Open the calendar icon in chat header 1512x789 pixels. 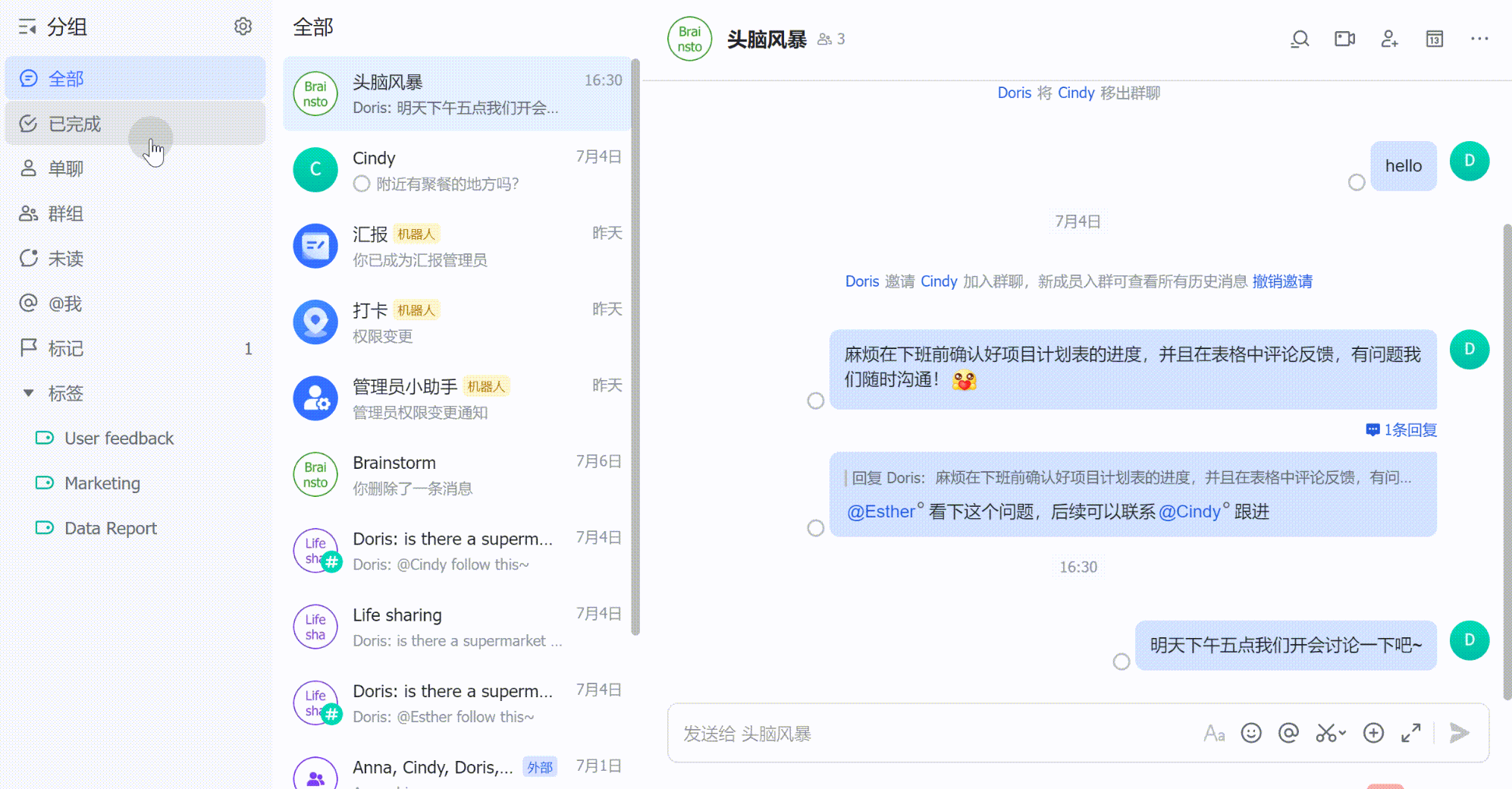[1434, 39]
